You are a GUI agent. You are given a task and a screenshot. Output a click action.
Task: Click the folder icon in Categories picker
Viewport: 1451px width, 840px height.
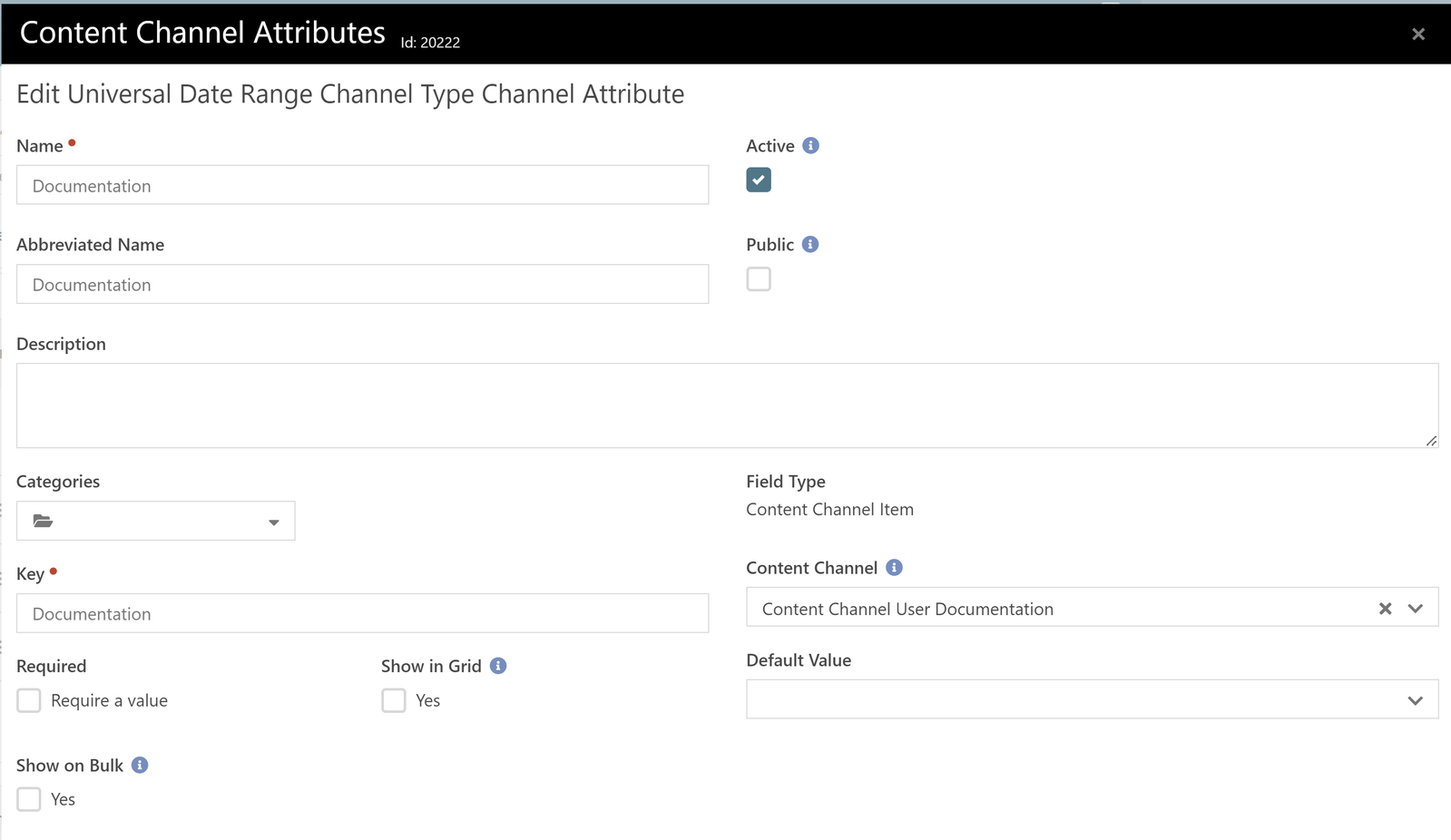43,521
